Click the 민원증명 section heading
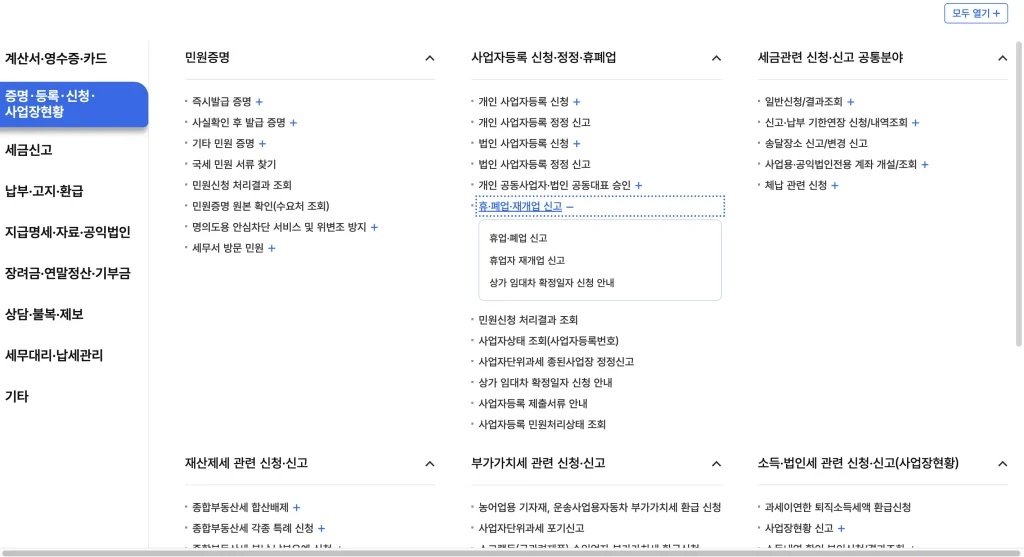The width and height of the screenshot is (1024, 557). [207, 57]
